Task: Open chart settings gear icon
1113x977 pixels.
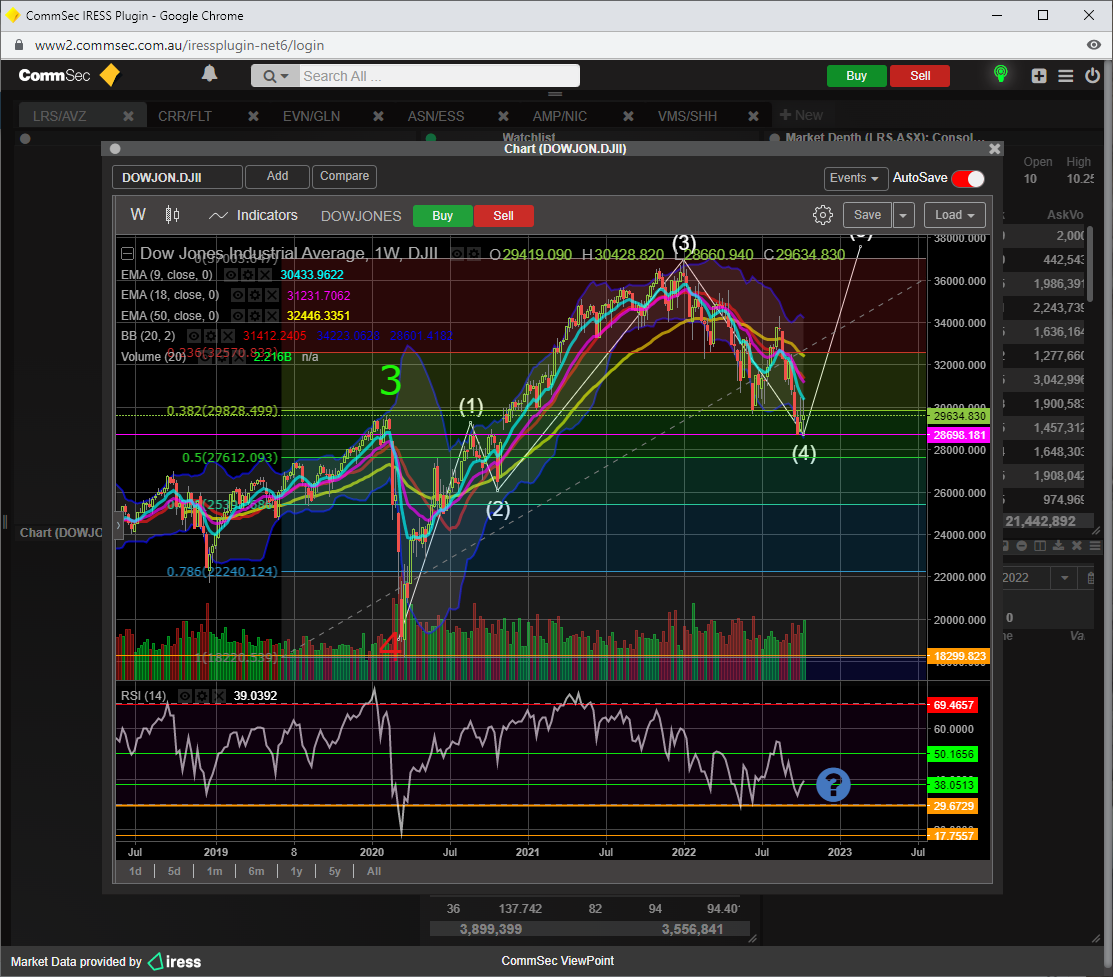Action: [x=823, y=215]
